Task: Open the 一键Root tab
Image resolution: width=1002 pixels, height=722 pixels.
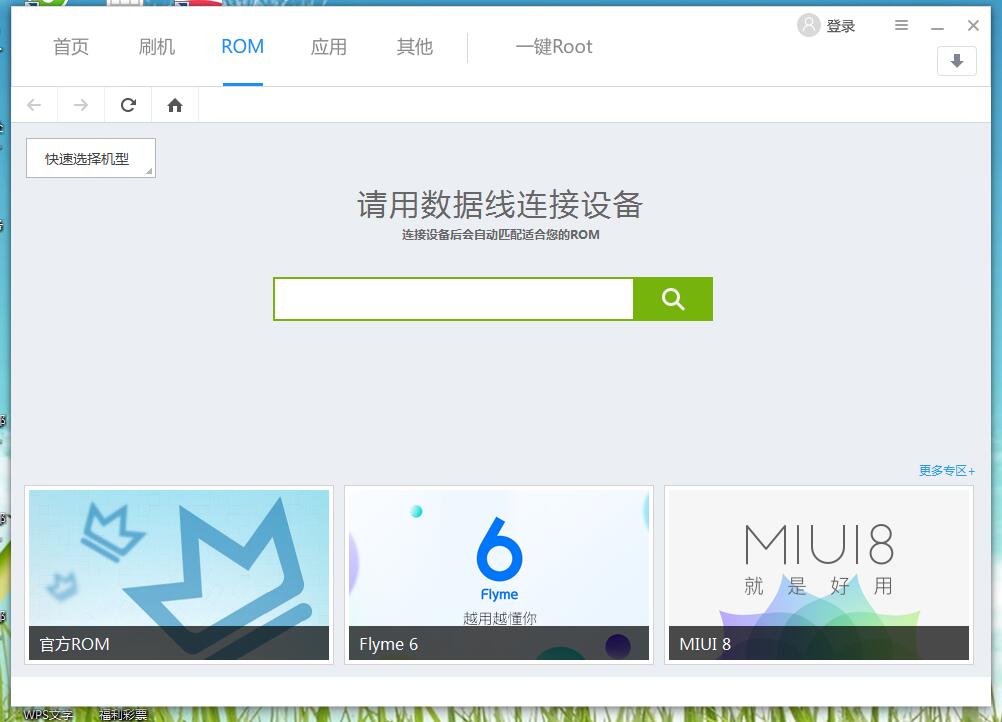Action: pyautogui.click(x=554, y=47)
